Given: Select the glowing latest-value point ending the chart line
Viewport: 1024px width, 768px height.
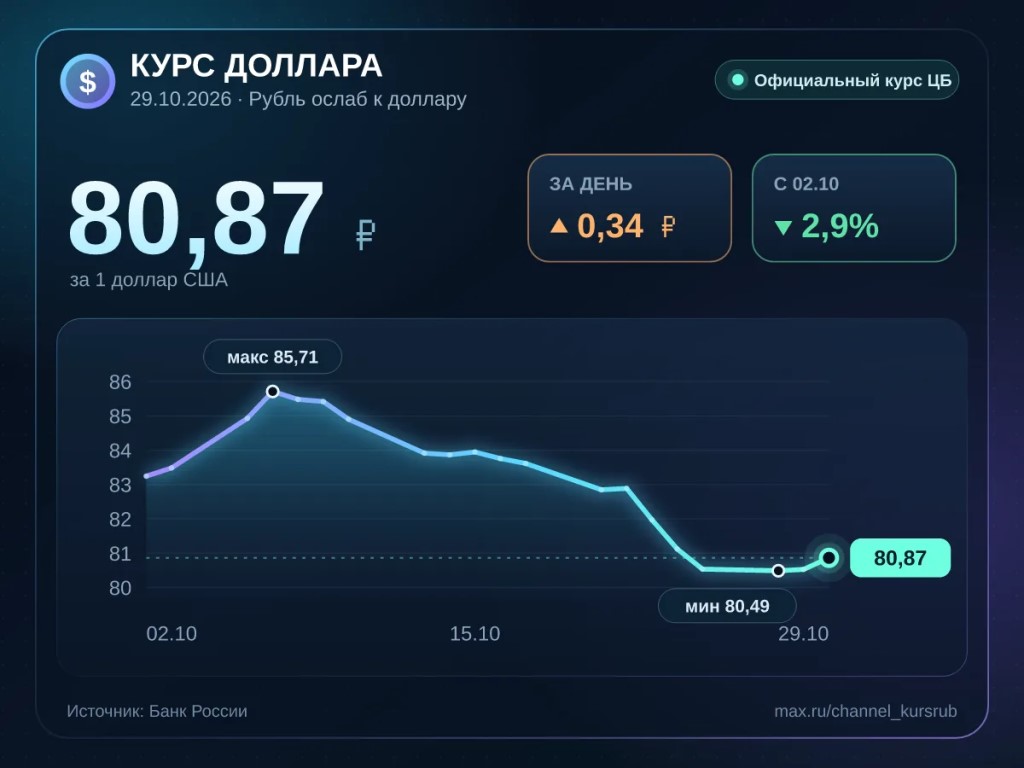Looking at the screenshot, I should coord(829,558).
